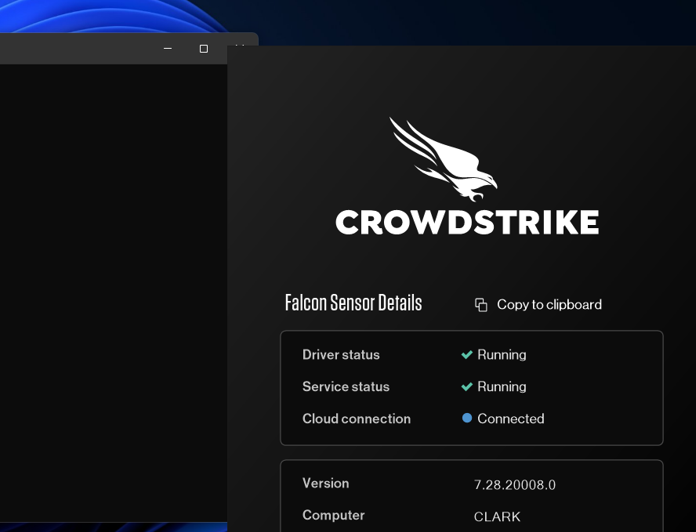
Task: Click the green checkmark for Service status
Action: point(467,386)
